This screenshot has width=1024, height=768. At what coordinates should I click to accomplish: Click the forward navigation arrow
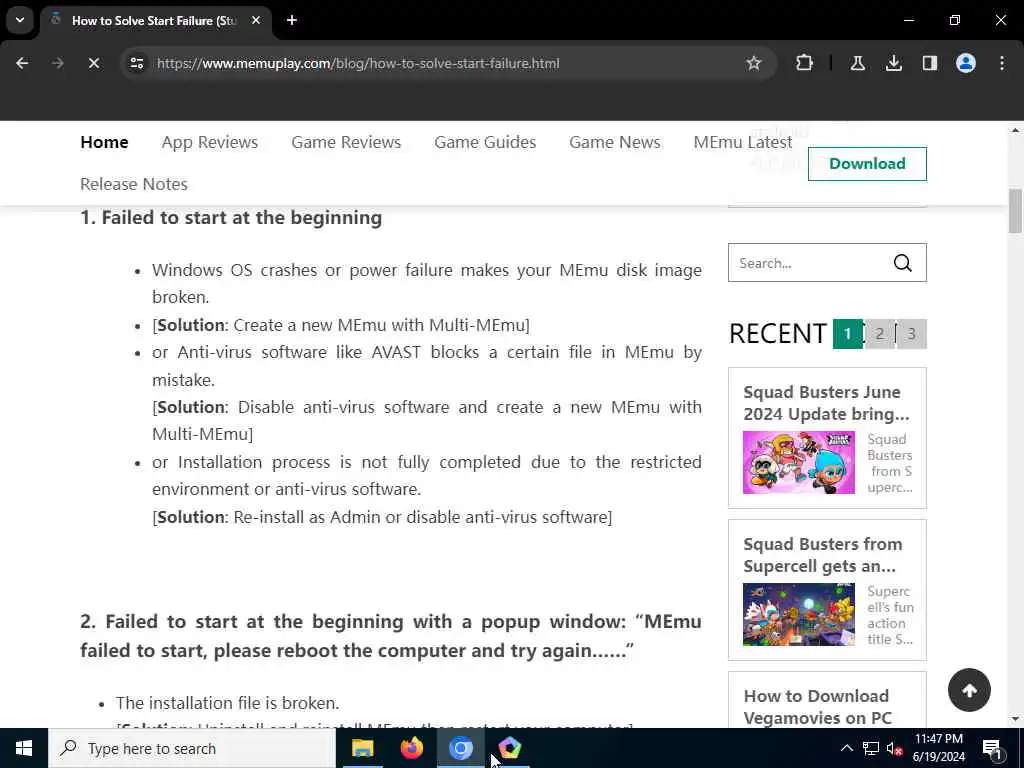57,63
